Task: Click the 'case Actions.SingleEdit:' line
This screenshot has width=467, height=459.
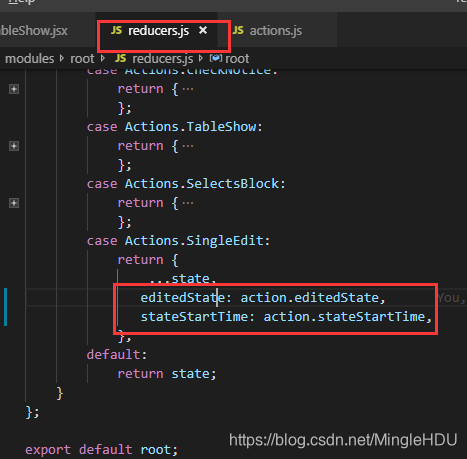Action: [178, 241]
